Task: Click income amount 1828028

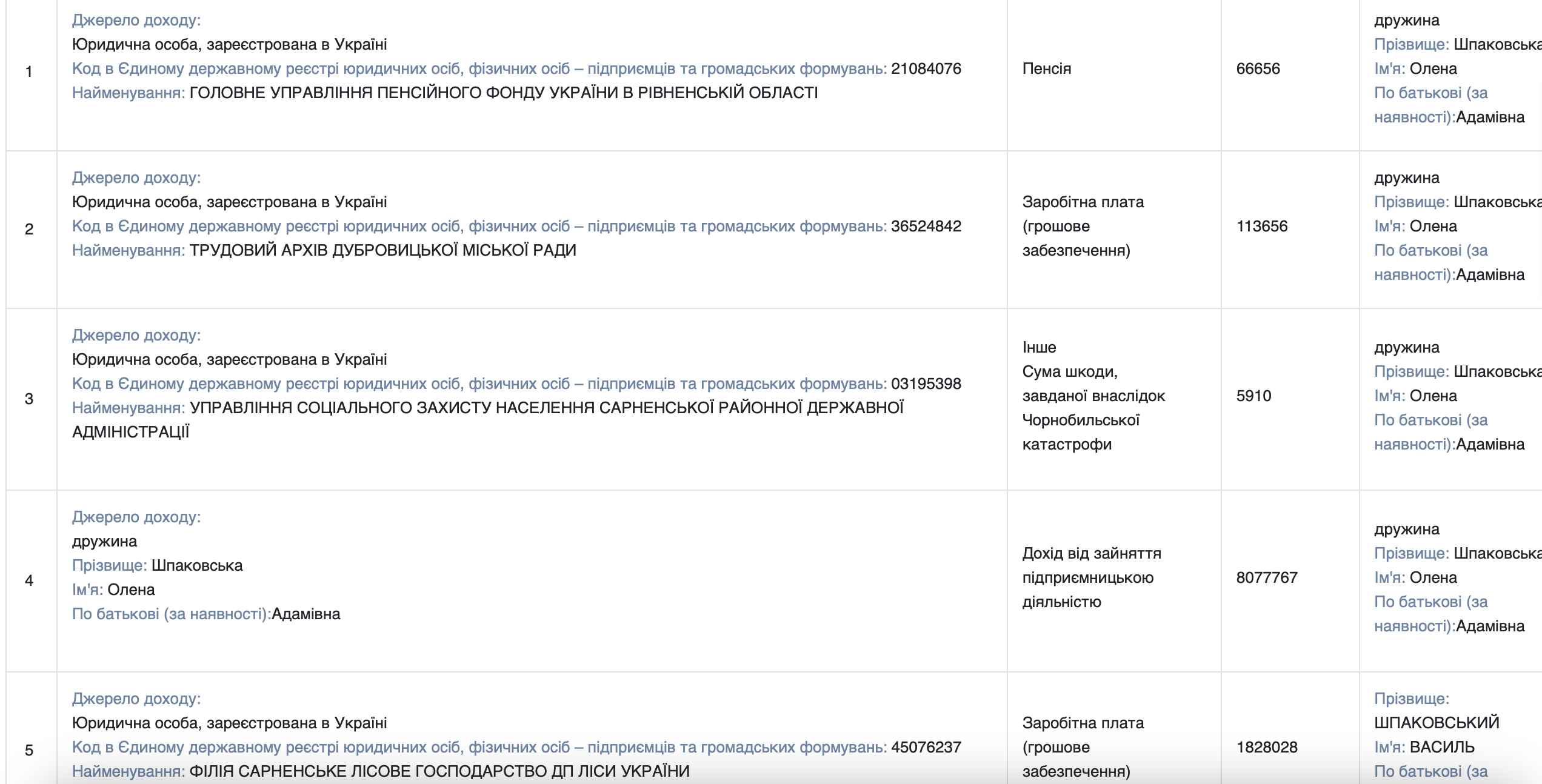Action: click(1267, 748)
